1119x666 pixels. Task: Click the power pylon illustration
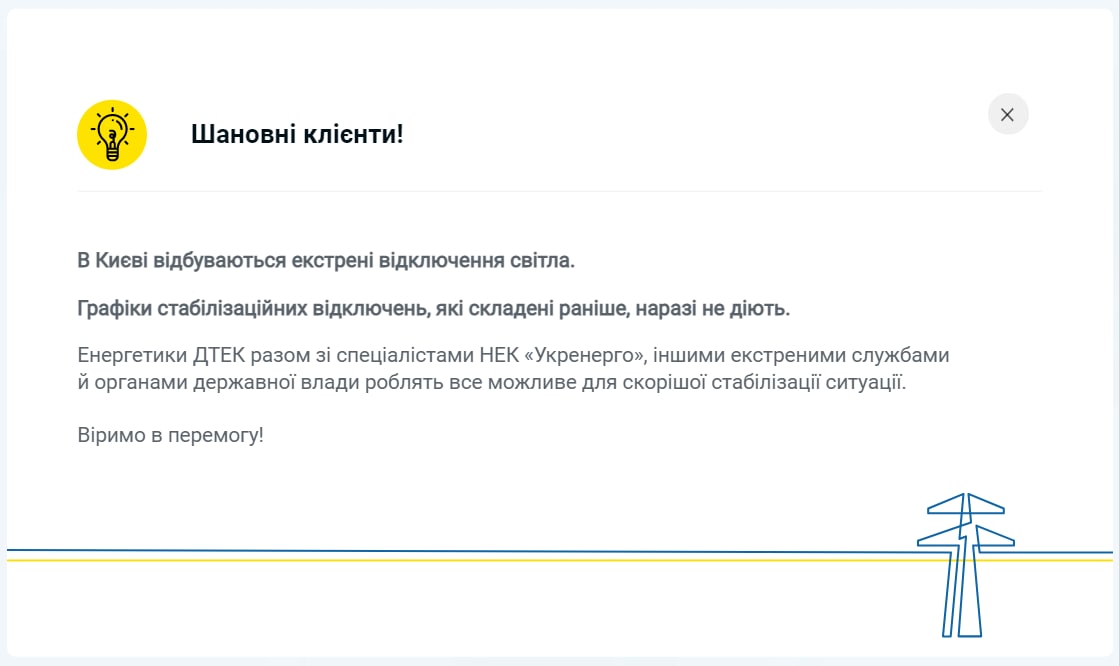(x=965, y=565)
